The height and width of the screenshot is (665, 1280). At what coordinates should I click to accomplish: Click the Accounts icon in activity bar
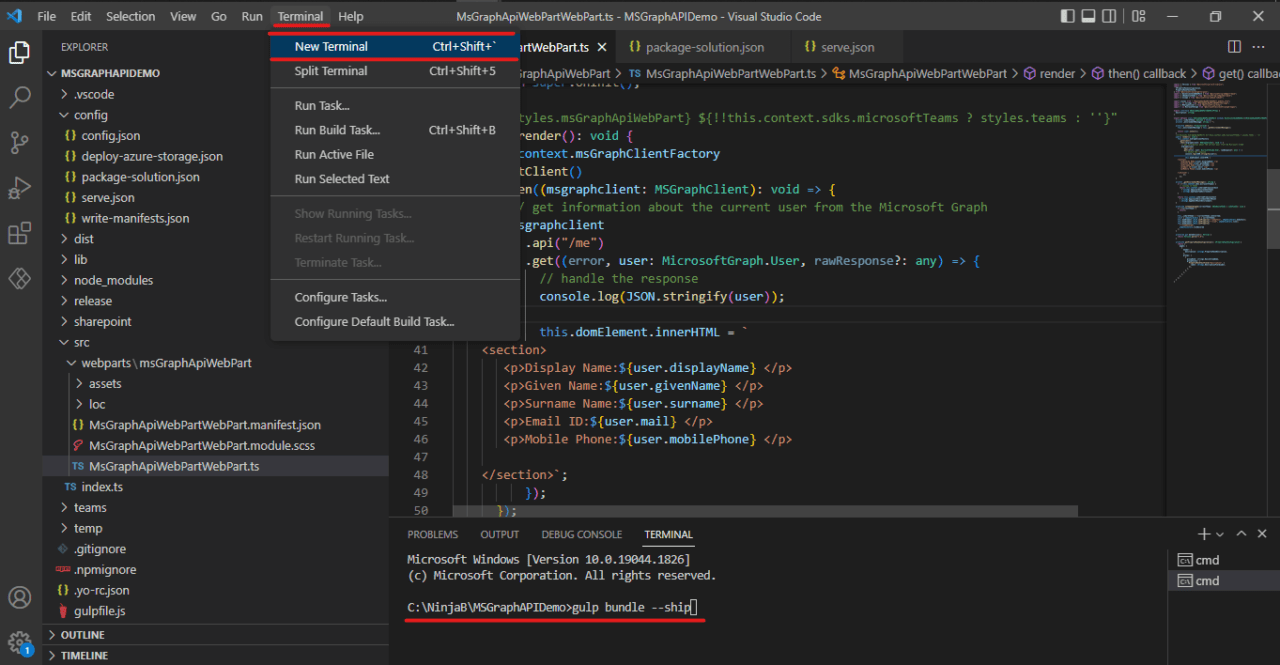point(20,598)
